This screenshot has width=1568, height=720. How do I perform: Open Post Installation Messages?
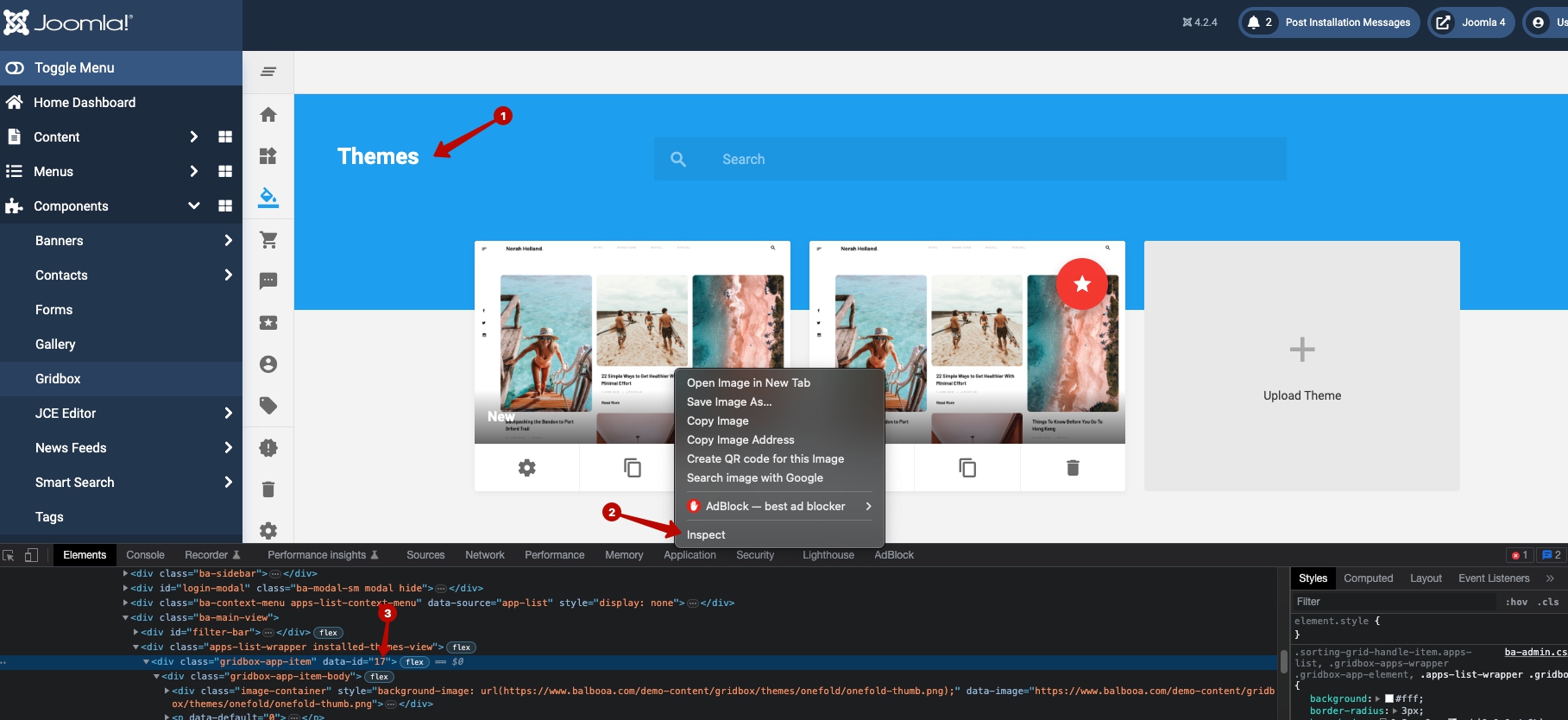coord(1329,22)
